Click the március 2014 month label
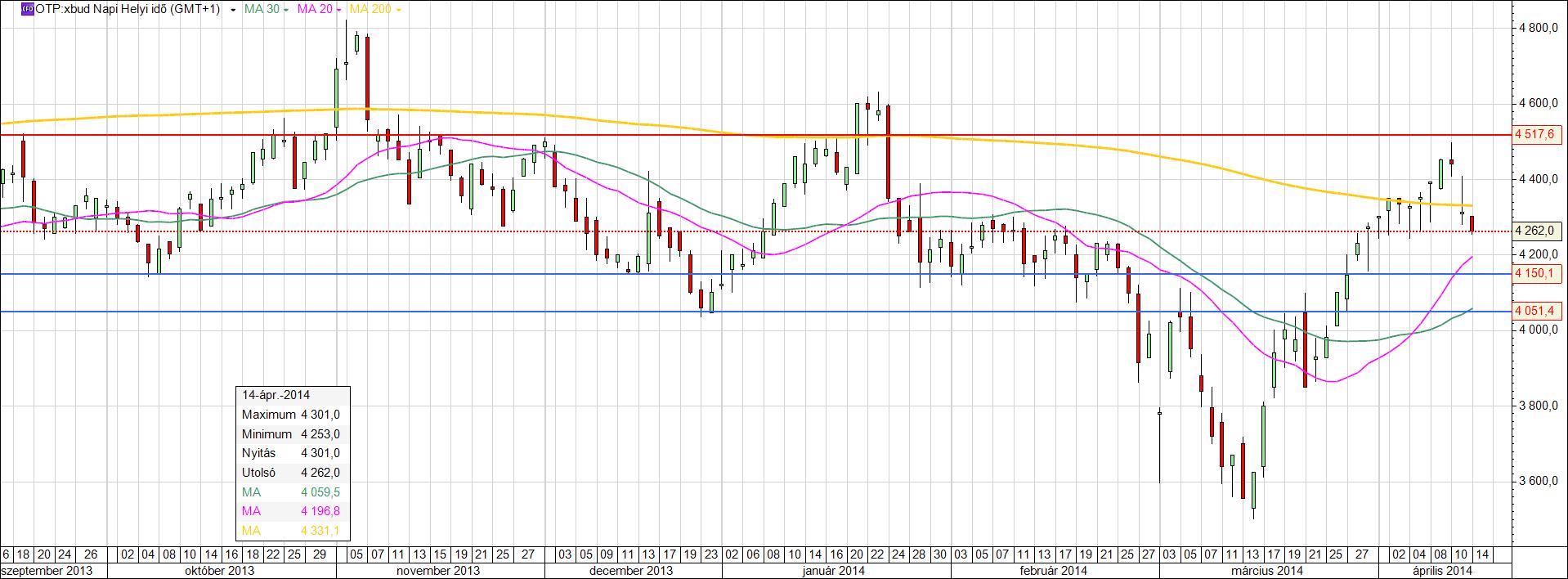Viewport: 1568px width, 579px height. 1266,570
